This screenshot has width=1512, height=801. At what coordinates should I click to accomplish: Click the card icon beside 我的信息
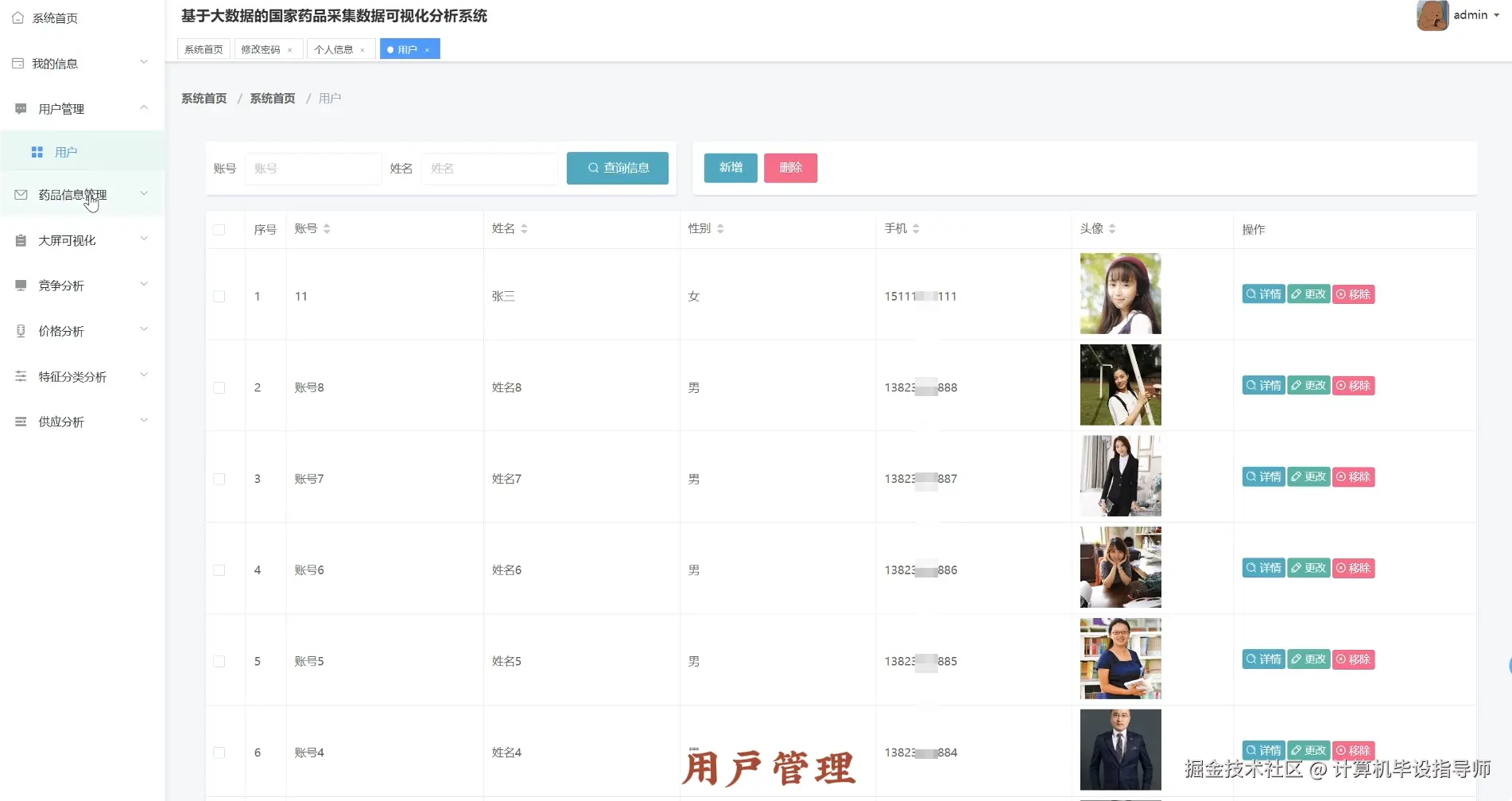tap(17, 63)
